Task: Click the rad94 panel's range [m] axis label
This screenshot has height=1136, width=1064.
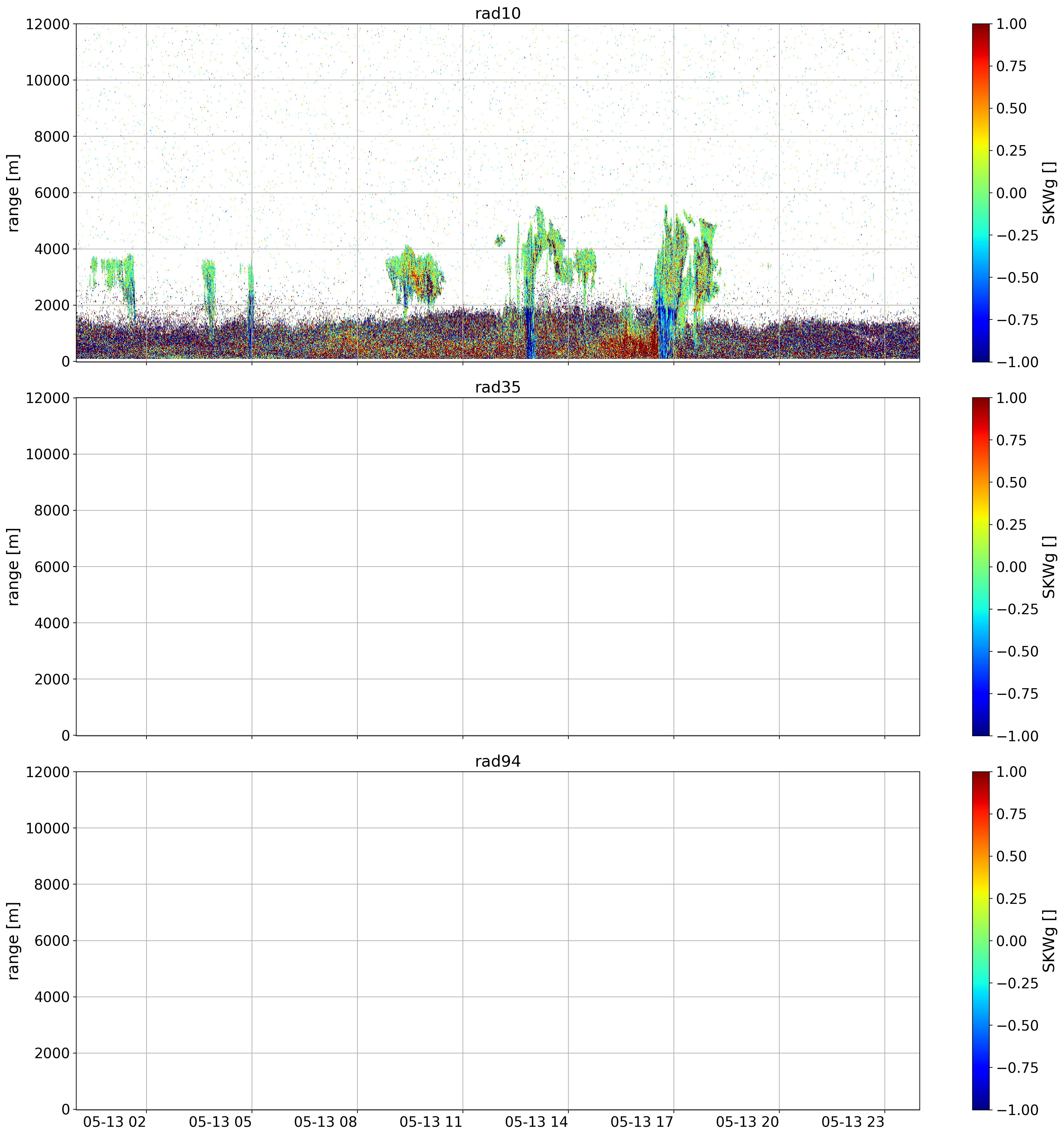Action: click(13, 941)
